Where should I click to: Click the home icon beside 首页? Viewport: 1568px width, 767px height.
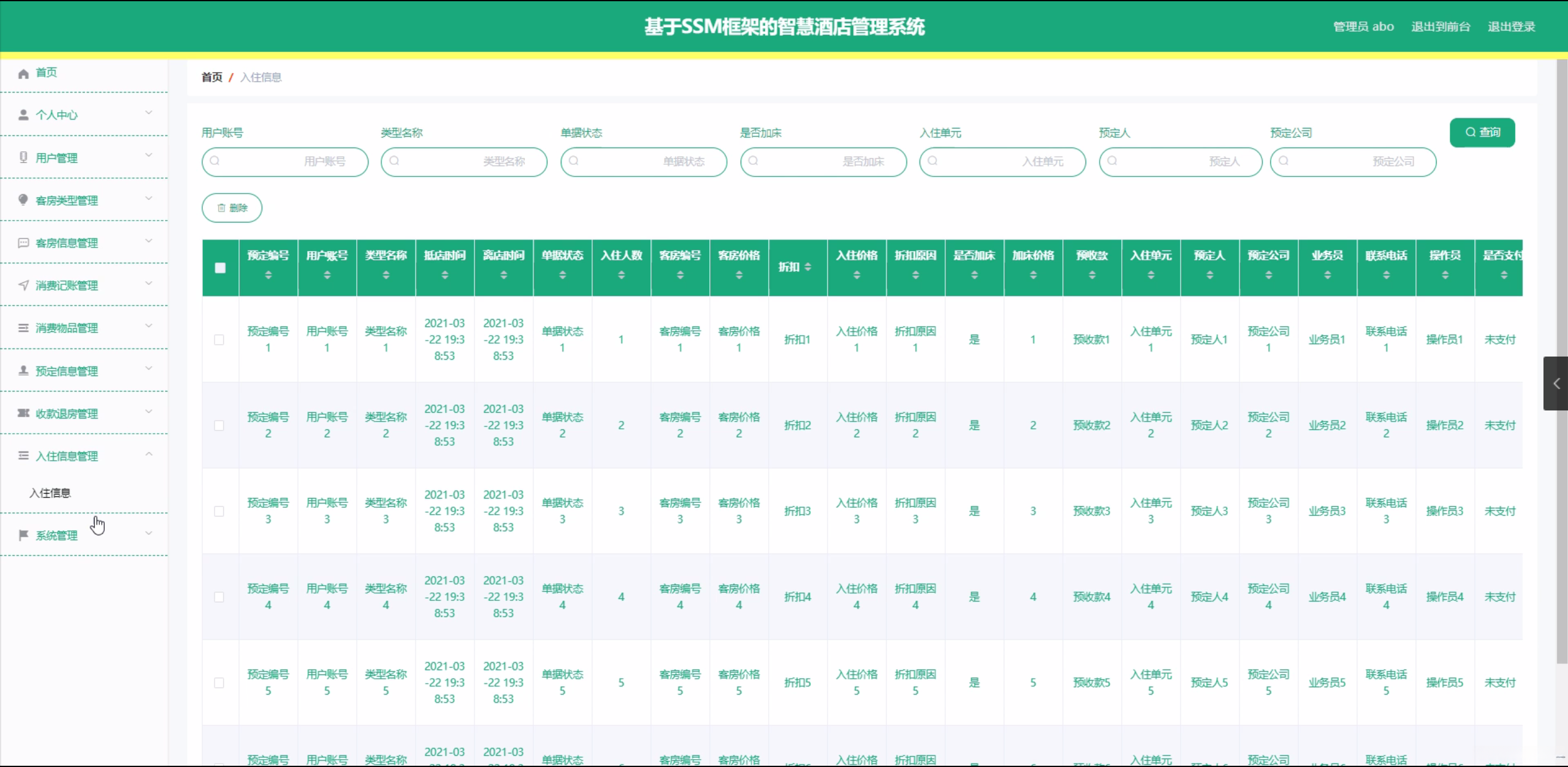coord(23,74)
